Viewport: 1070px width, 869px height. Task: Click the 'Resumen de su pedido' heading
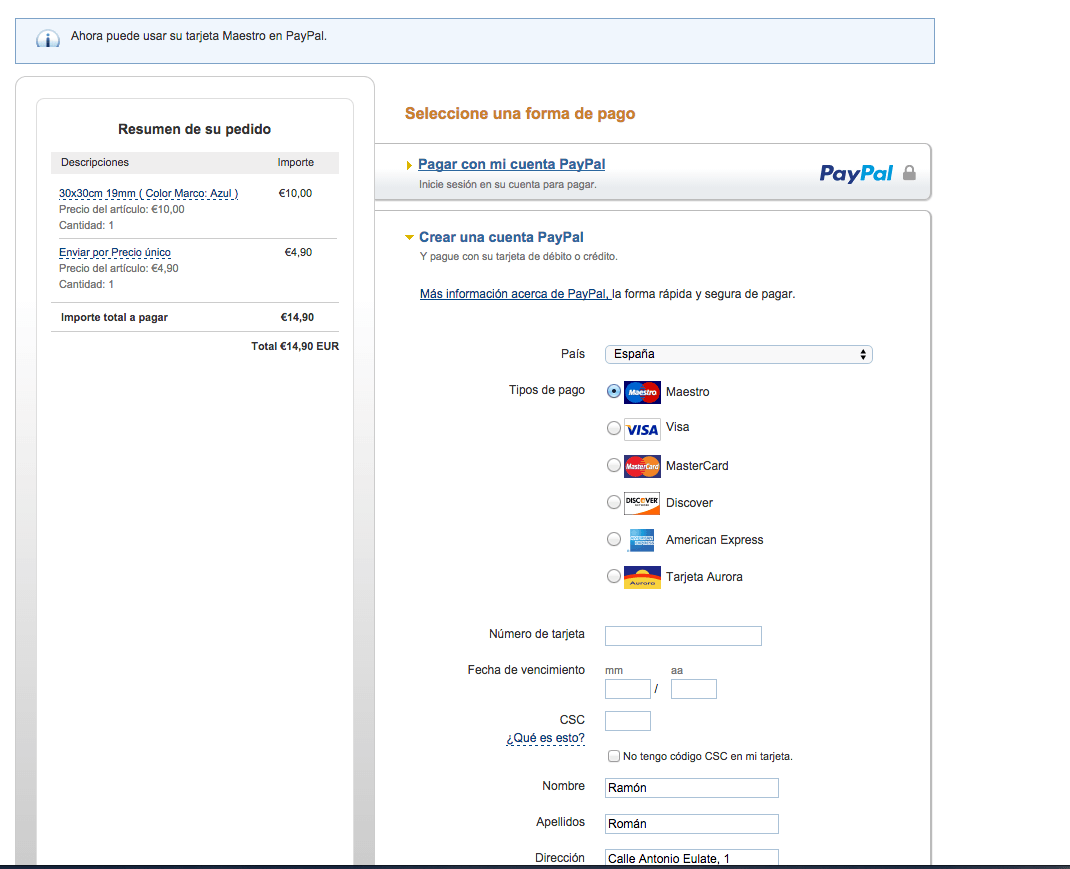coord(194,129)
